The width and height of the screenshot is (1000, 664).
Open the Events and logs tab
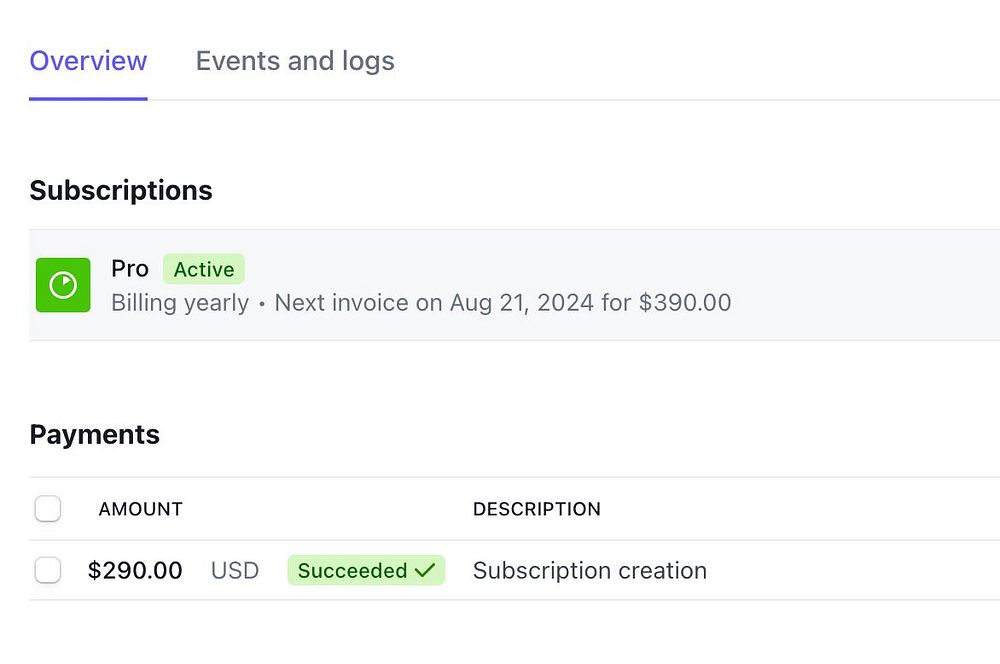(x=295, y=61)
